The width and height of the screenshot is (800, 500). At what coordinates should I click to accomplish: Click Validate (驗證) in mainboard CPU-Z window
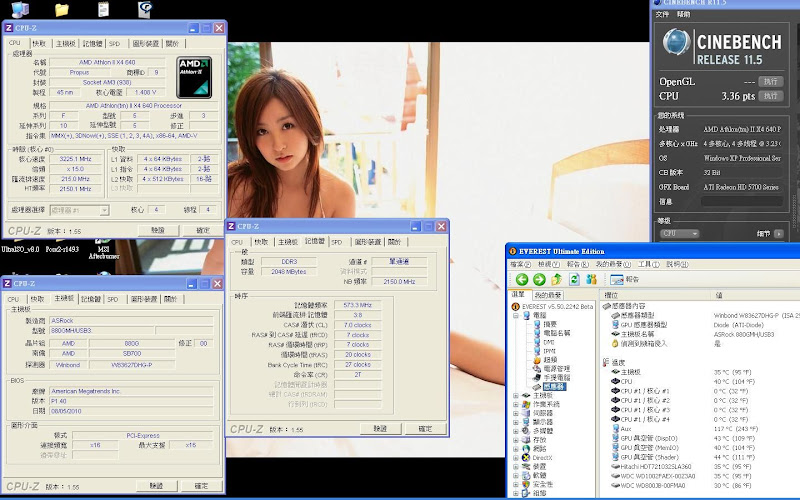pos(156,486)
